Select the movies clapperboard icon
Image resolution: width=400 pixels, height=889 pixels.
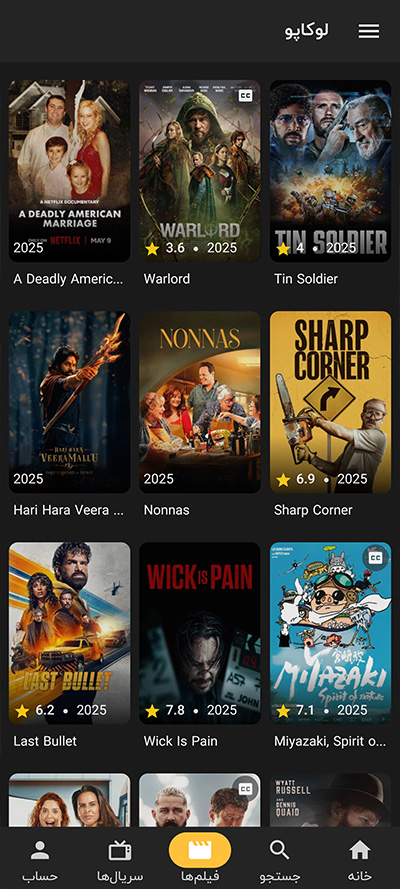(x=200, y=850)
